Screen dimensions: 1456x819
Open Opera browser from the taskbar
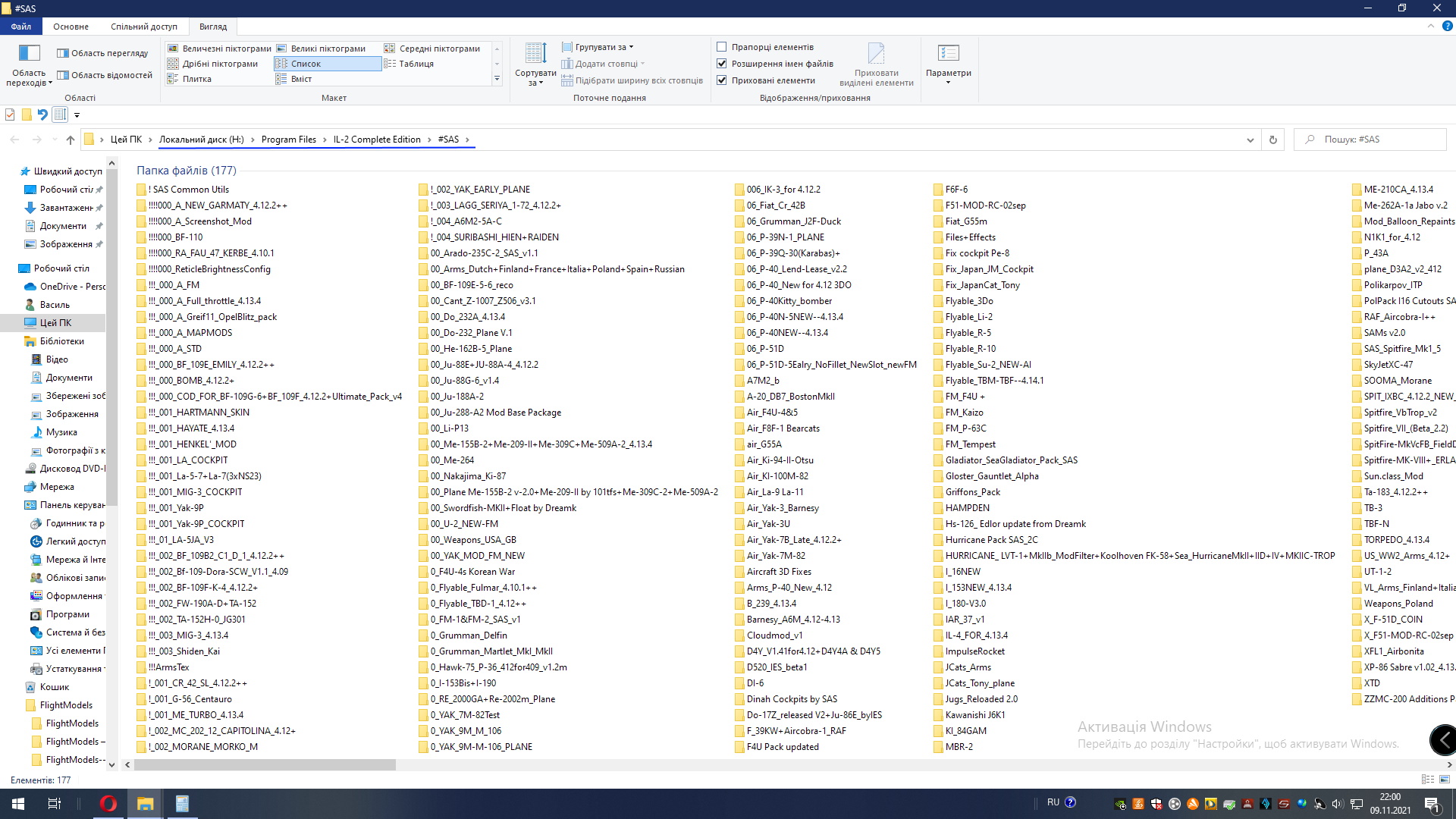click(108, 804)
